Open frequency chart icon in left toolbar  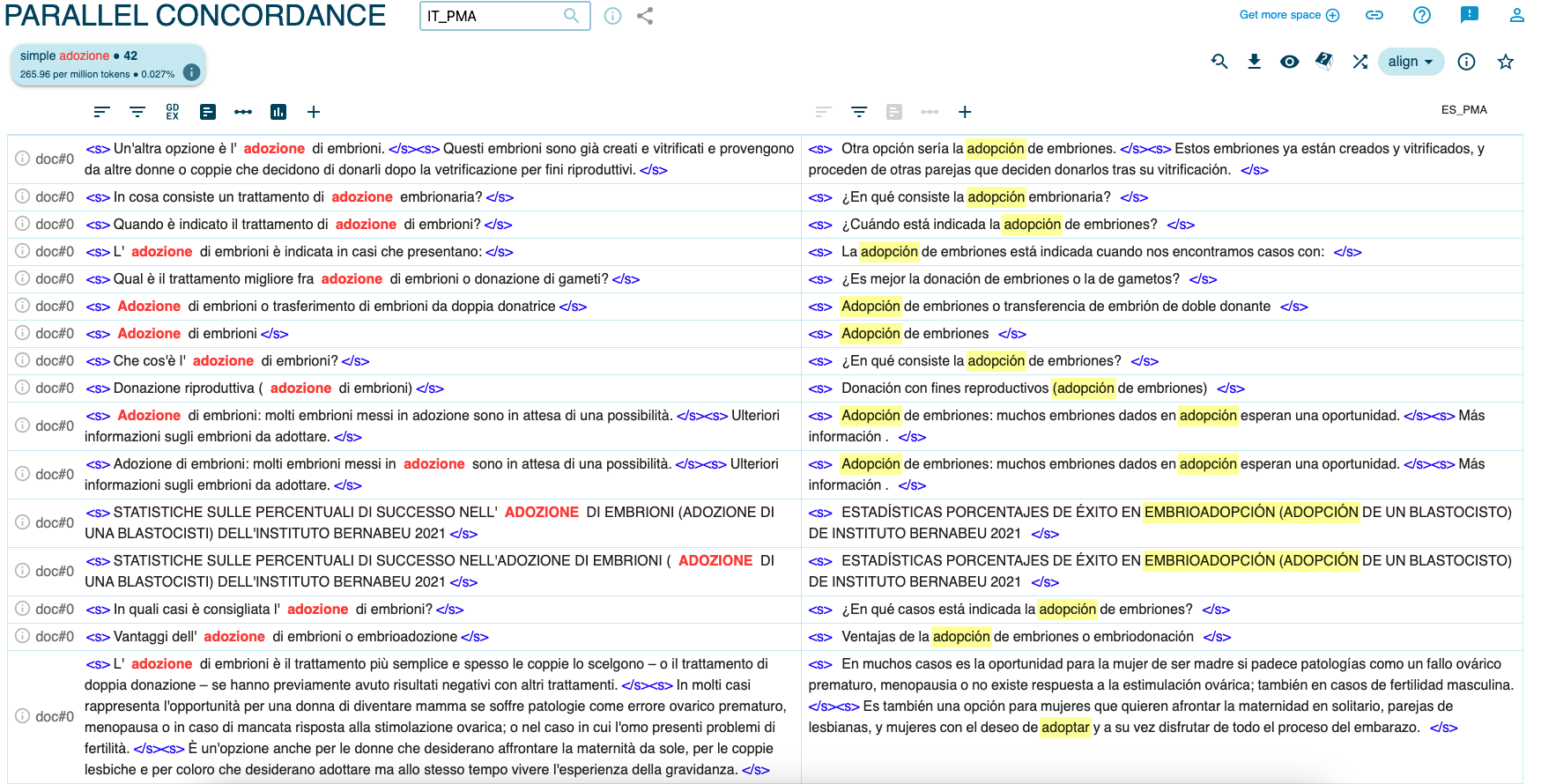click(x=278, y=112)
